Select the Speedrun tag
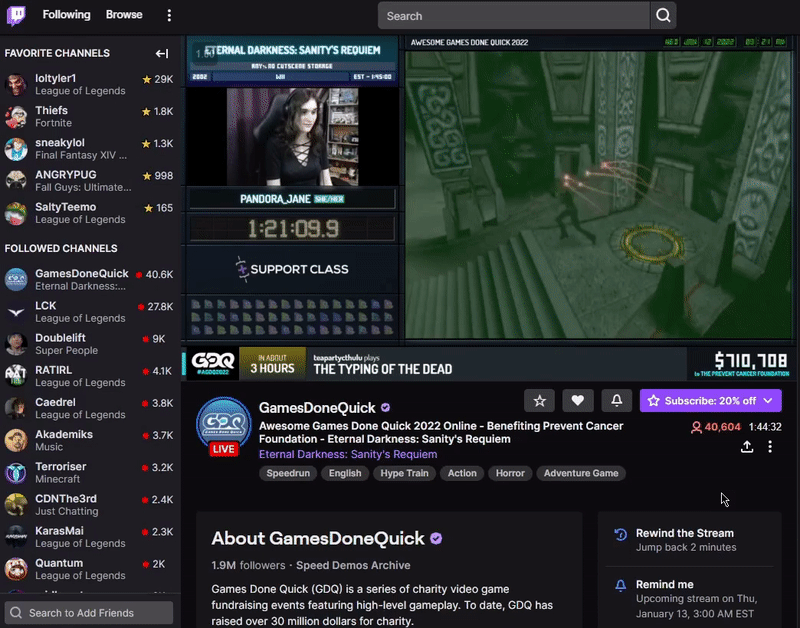This screenshot has height=628, width=800. [288, 473]
